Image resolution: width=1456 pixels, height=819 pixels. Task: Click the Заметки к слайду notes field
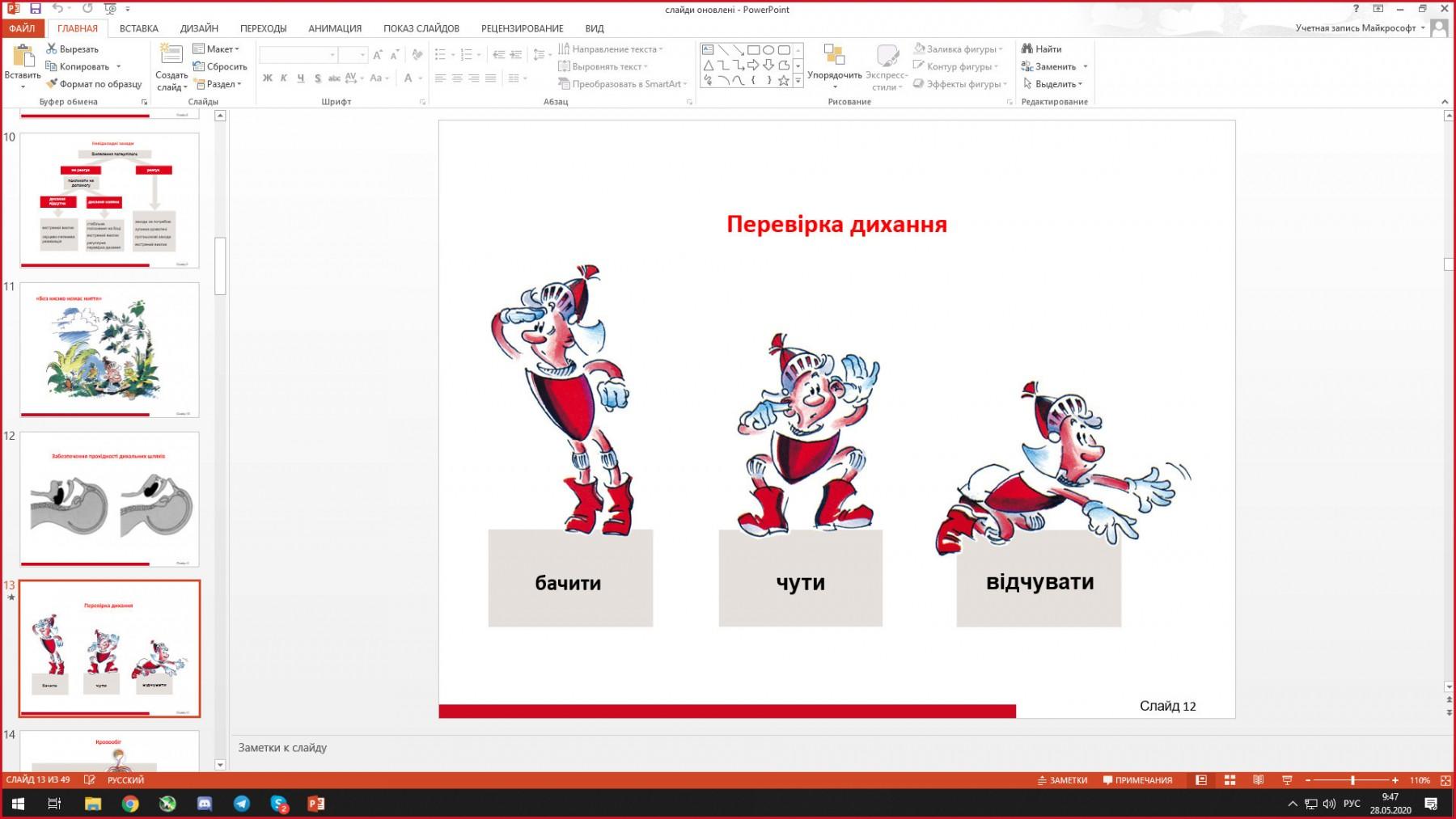(838, 748)
